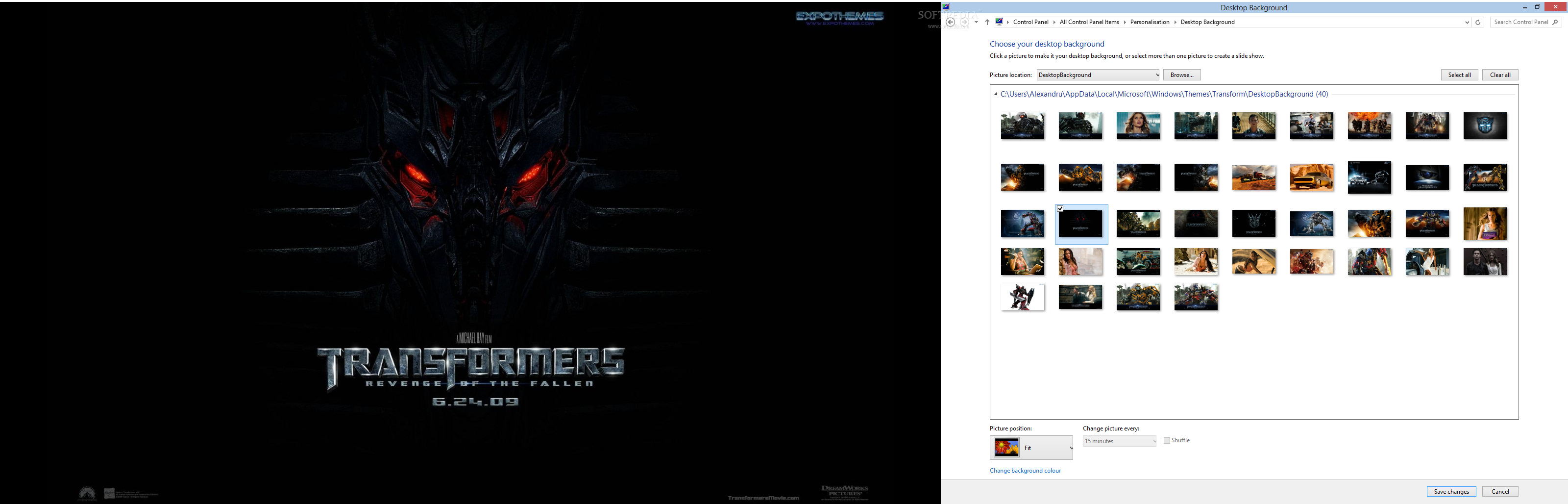Select the Optimus Prime close-up on white wallpaper
The image size is (1568, 504).
click(x=1369, y=262)
